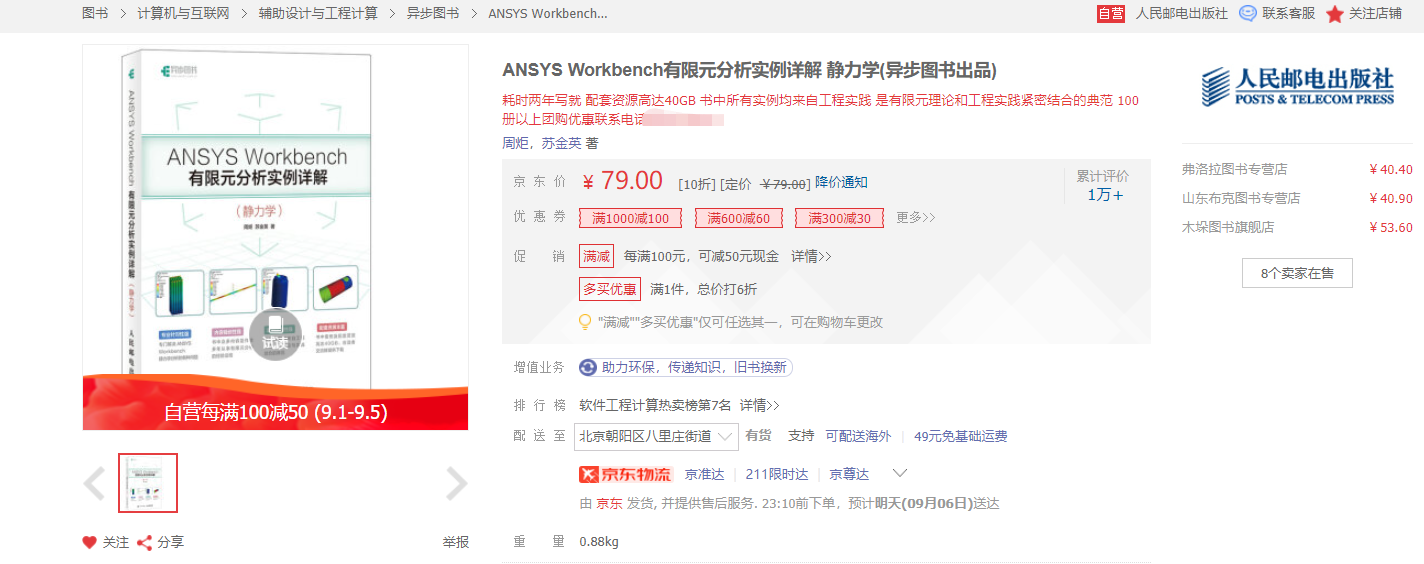Click the 试读 preview icon on book cover
This screenshot has width=1424, height=564.
pos(275,334)
